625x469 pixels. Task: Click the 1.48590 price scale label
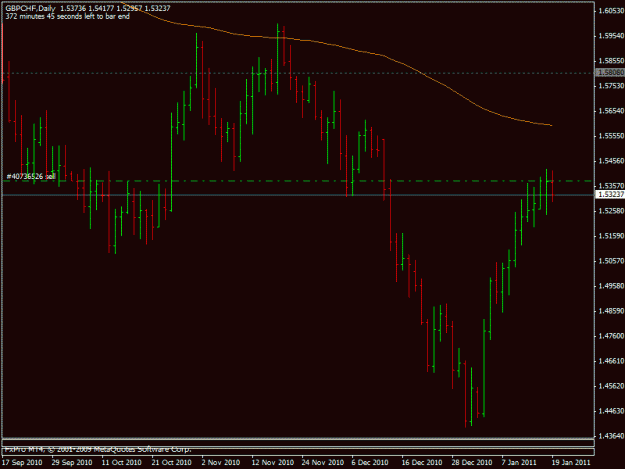[611, 311]
